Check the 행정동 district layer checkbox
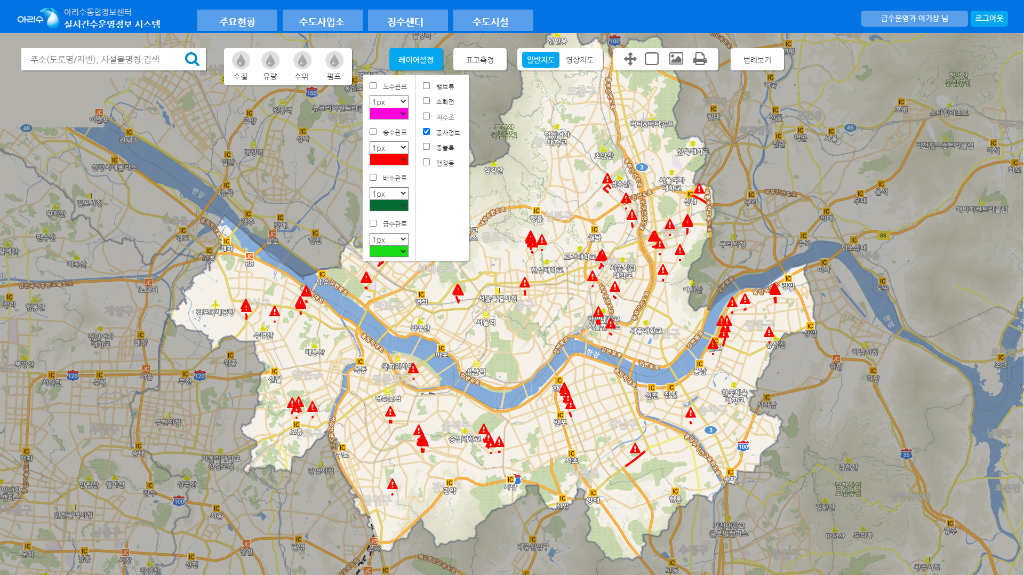Image resolution: width=1024 pixels, height=575 pixels. (x=426, y=161)
